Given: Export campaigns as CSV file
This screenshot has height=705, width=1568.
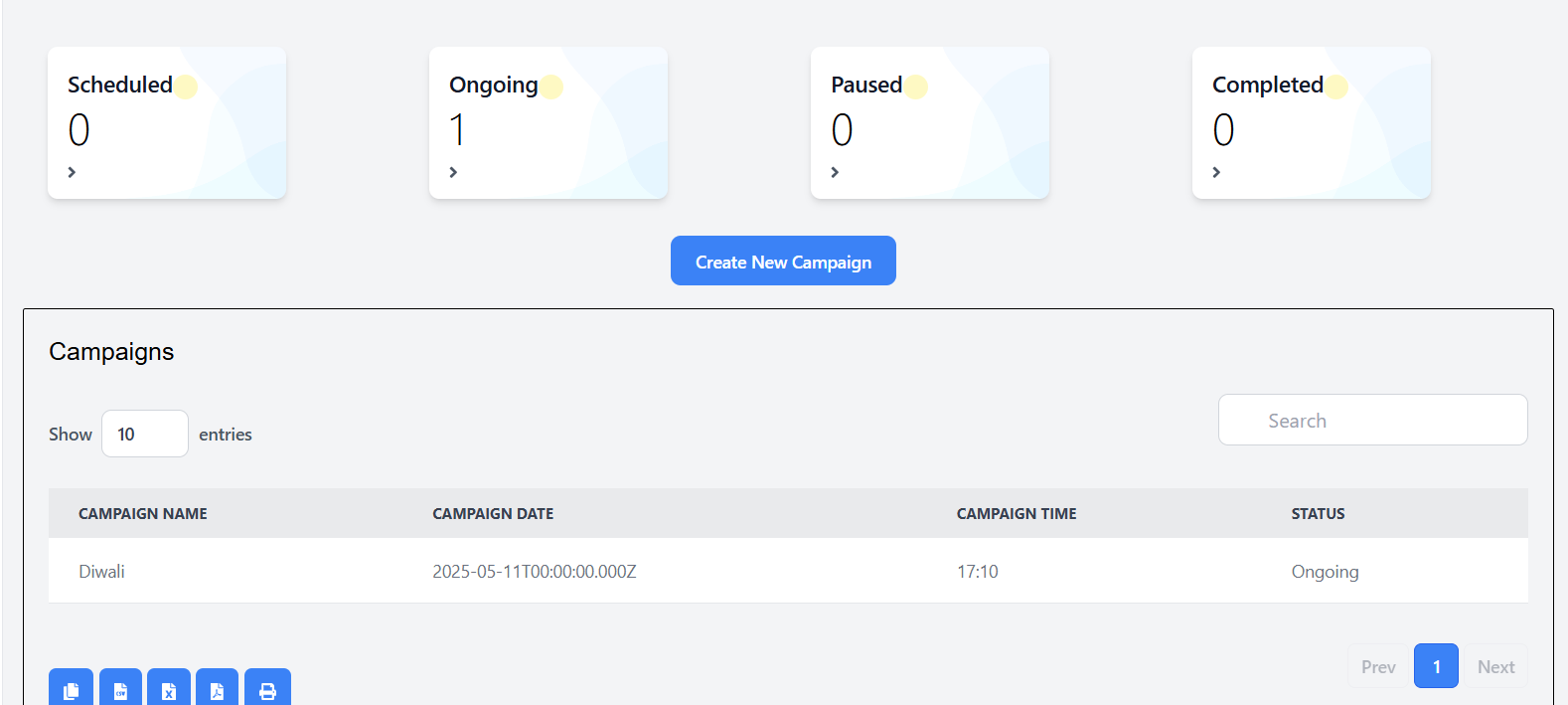Looking at the screenshot, I should tap(120, 687).
